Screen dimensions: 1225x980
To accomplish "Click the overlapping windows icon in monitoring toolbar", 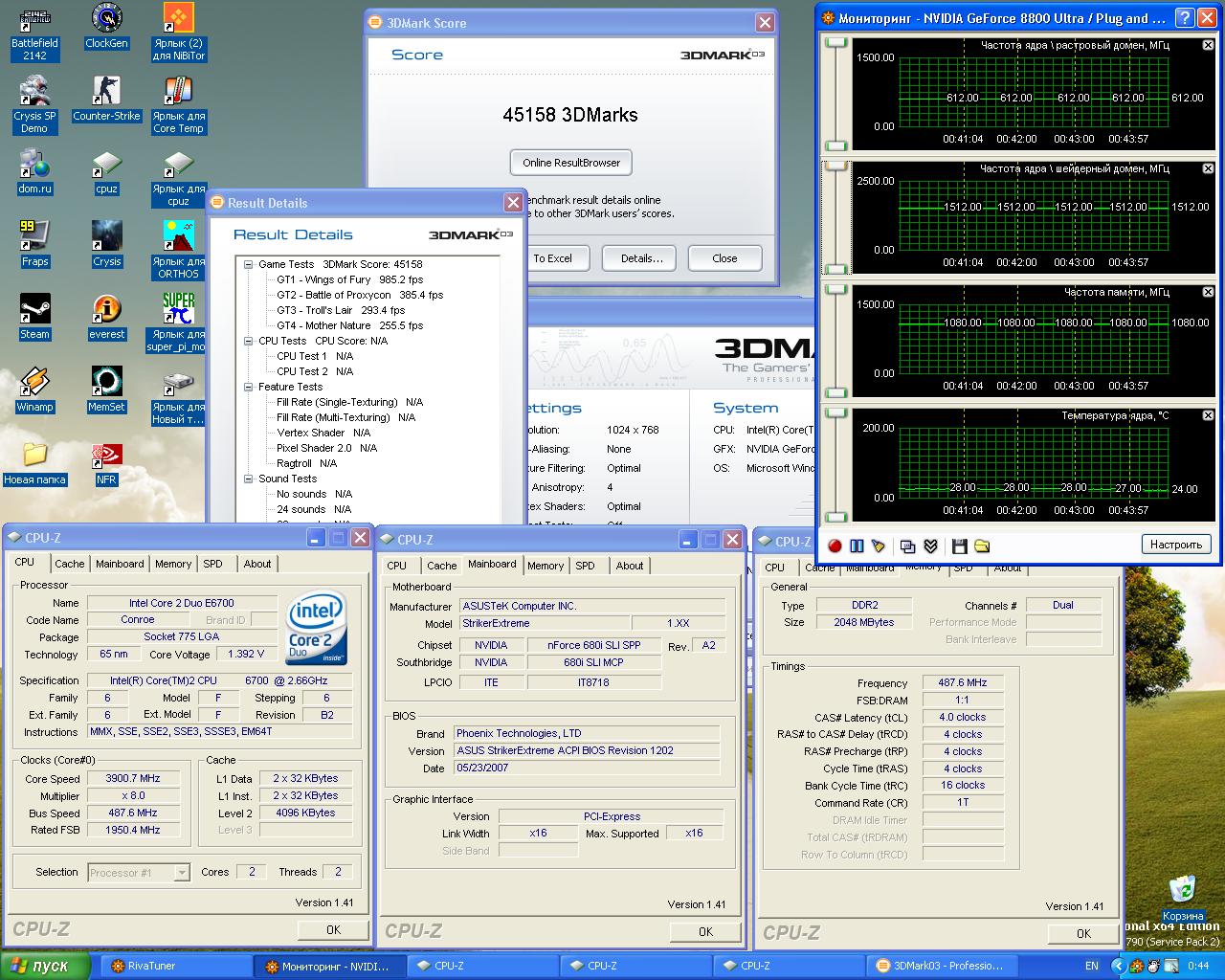I will [x=907, y=546].
